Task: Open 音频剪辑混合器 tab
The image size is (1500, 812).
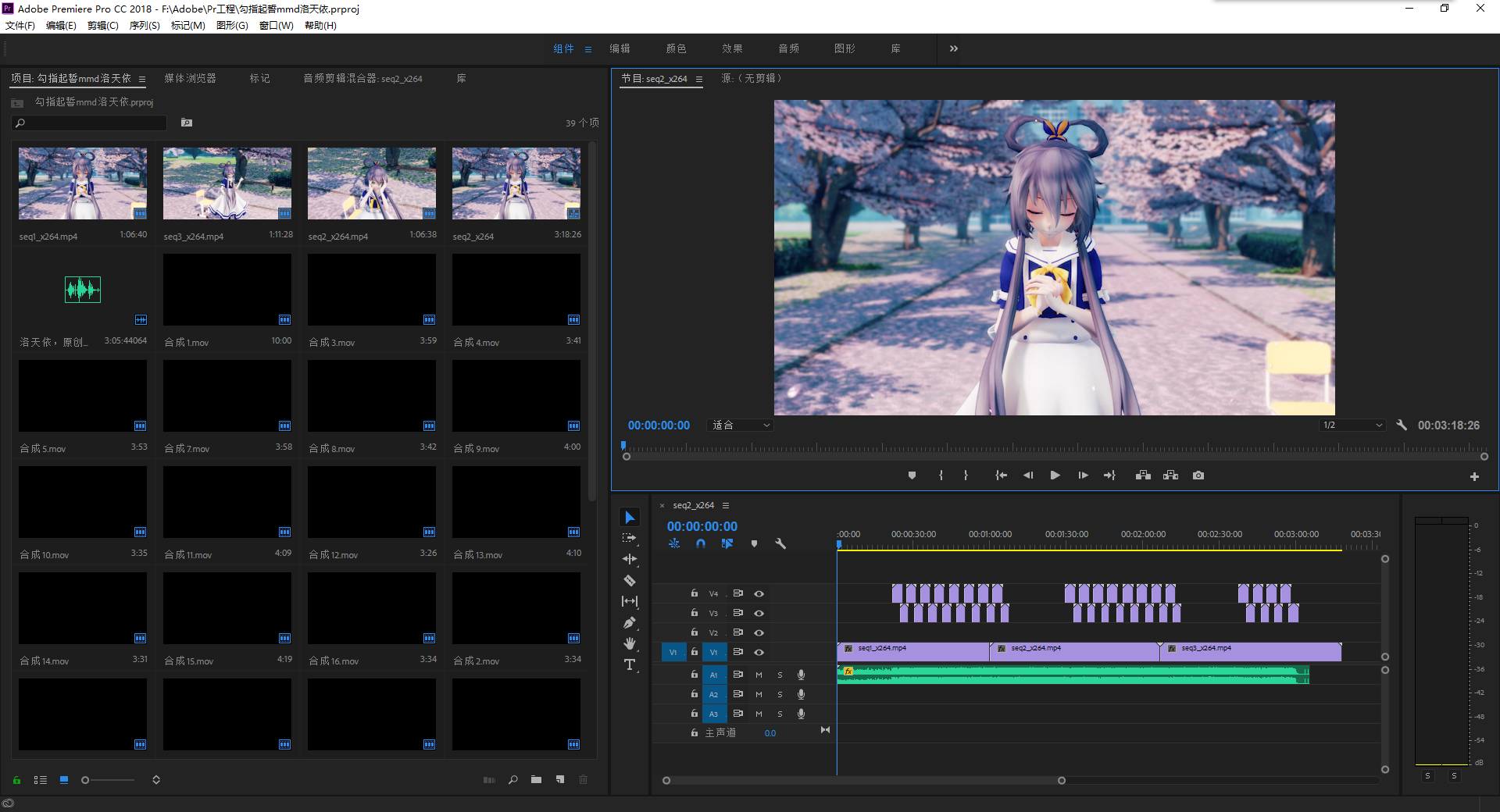Action: point(362,79)
